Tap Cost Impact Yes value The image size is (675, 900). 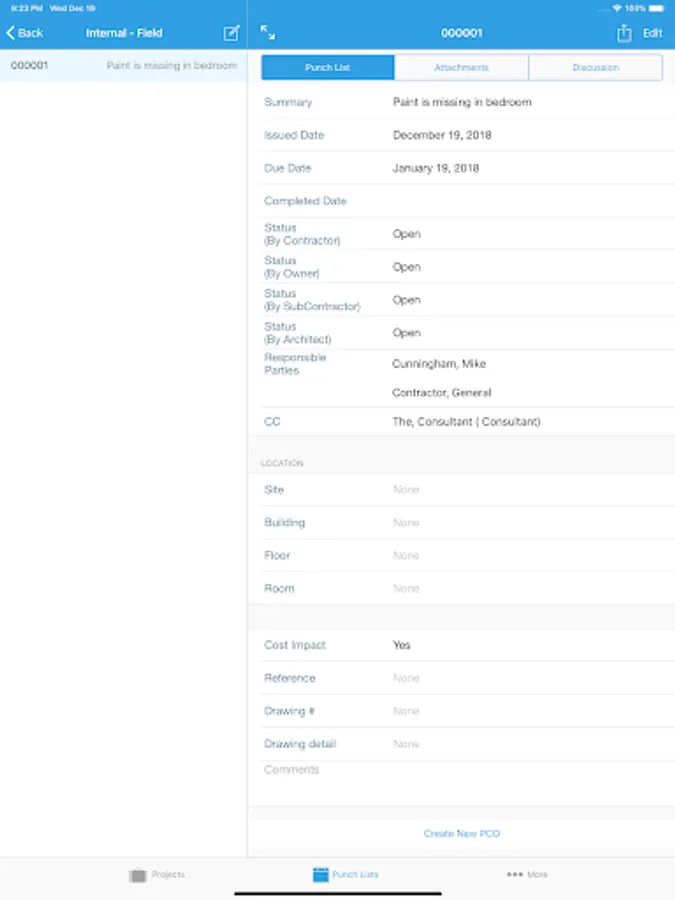(402, 645)
